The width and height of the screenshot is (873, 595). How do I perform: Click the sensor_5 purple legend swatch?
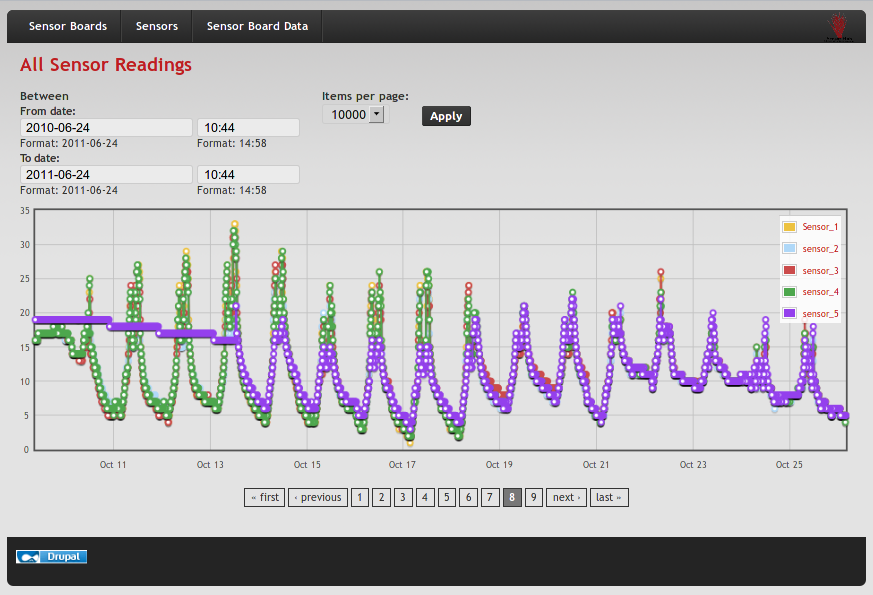(789, 314)
